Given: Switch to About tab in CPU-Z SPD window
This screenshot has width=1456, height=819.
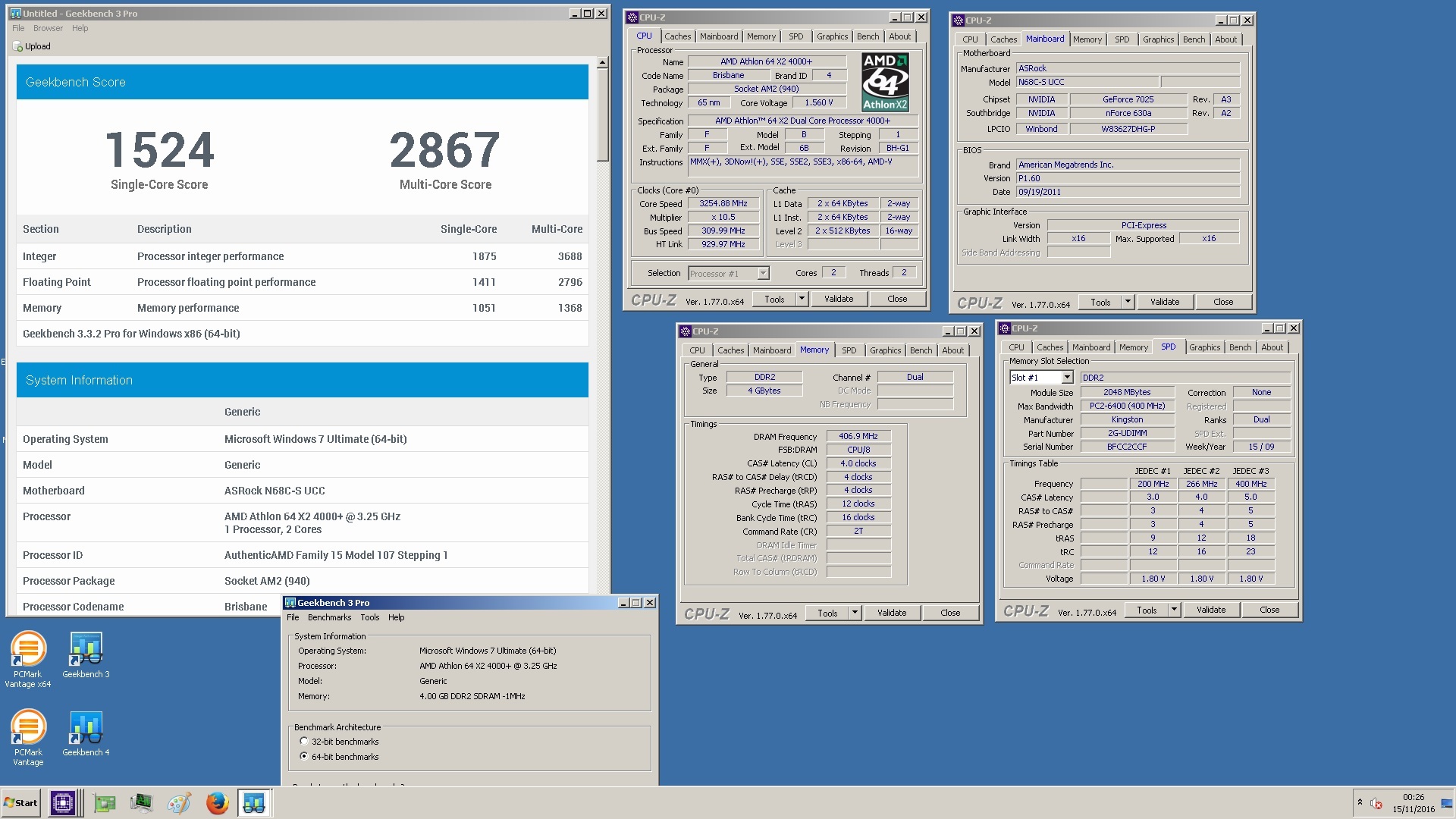Looking at the screenshot, I should pyautogui.click(x=1272, y=347).
